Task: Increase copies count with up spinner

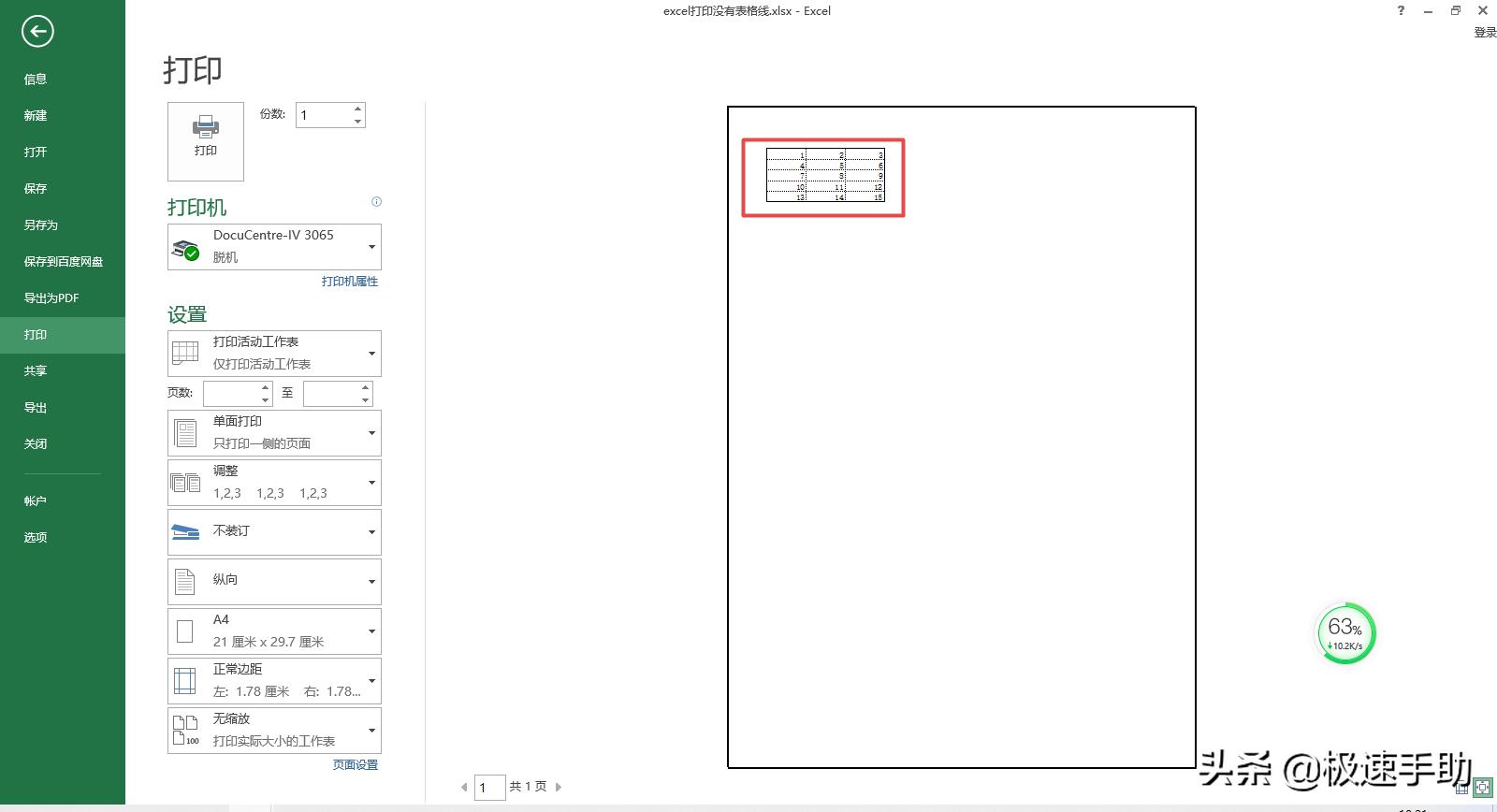Action: pos(357,109)
